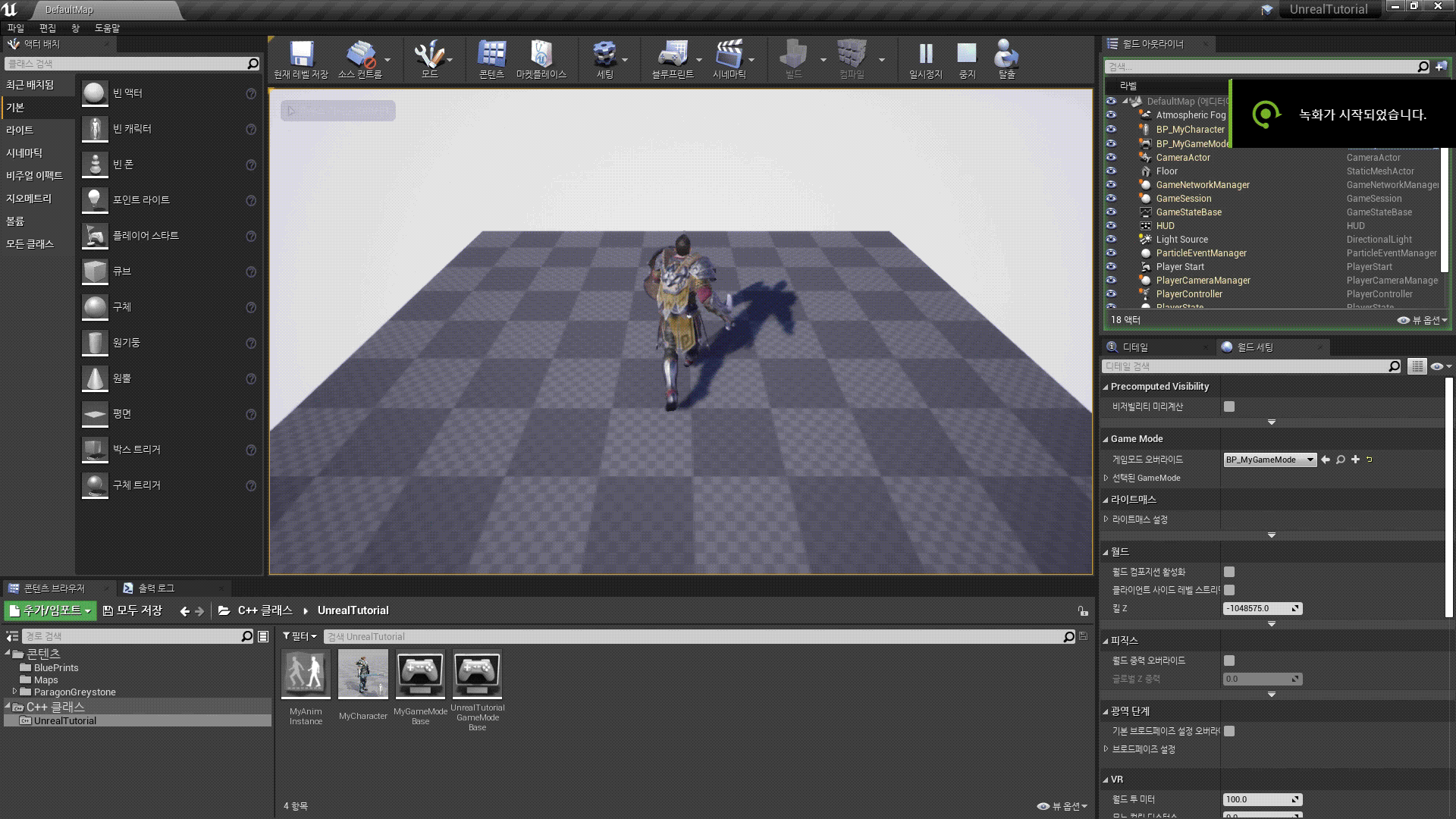Create new game mode plus icon
The height and width of the screenshot is (819, 1456).
(x=1355, y=460)
